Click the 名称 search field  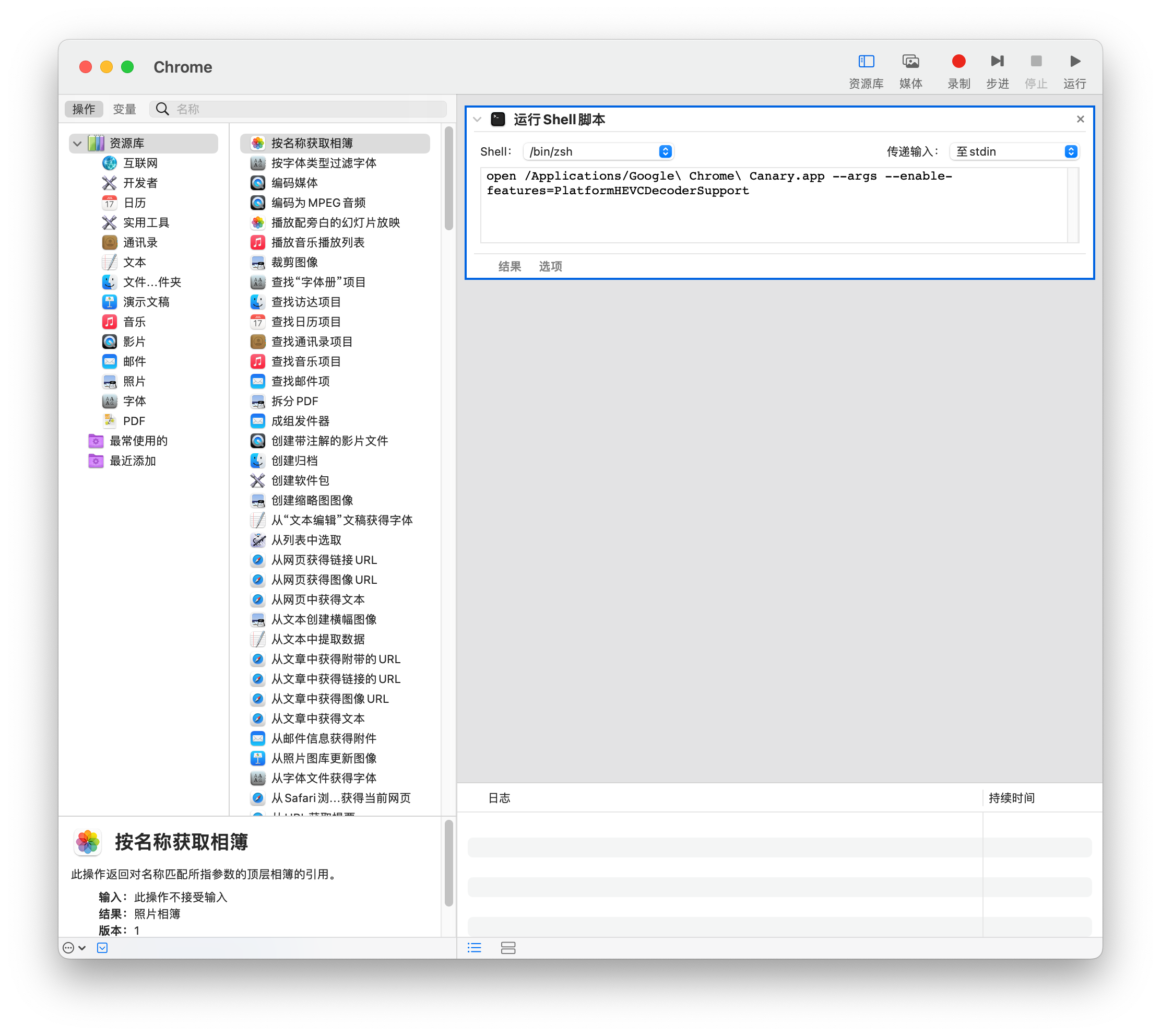pos(298,109)
